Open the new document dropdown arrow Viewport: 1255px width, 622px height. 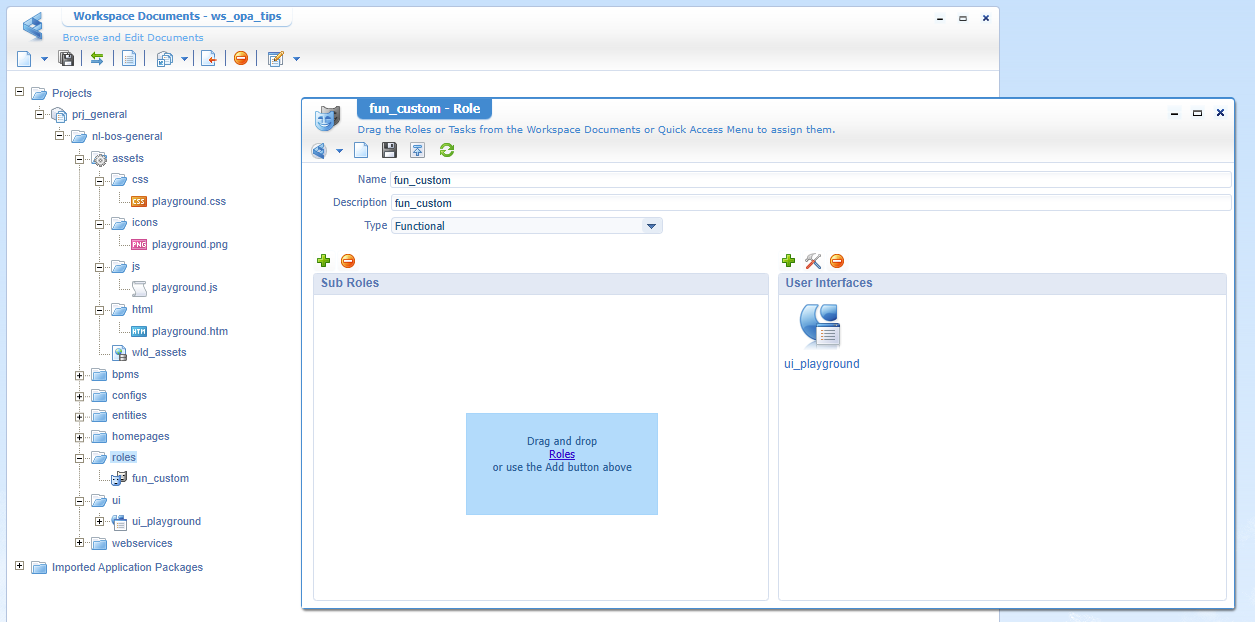[44, 59]
